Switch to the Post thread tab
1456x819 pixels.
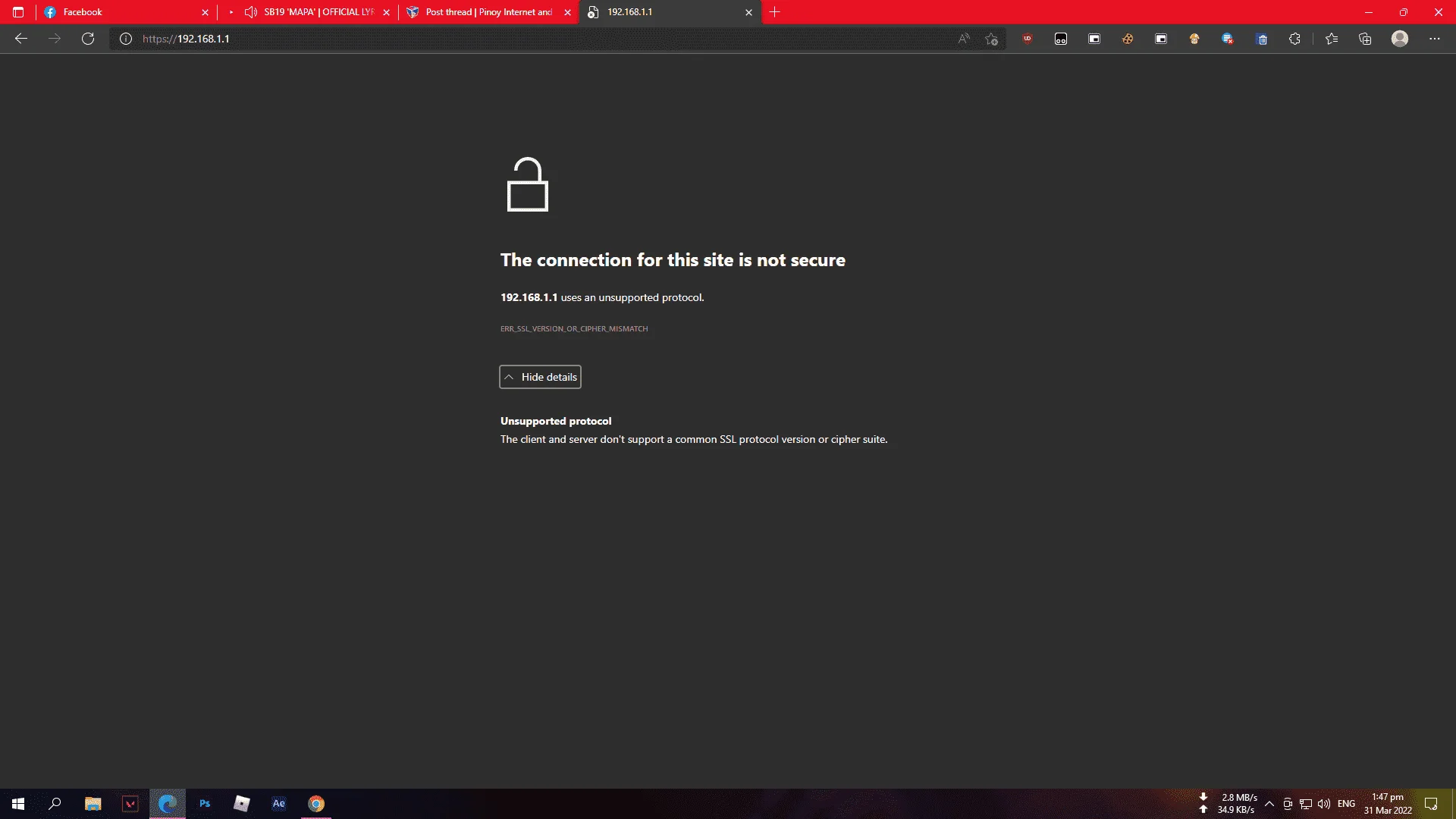(488, 12)
